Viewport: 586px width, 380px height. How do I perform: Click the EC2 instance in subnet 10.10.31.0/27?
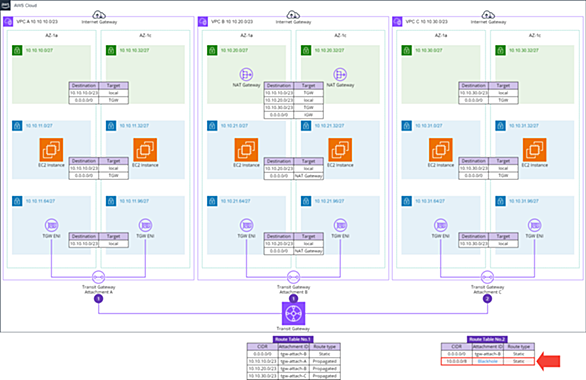coord(441,150)
